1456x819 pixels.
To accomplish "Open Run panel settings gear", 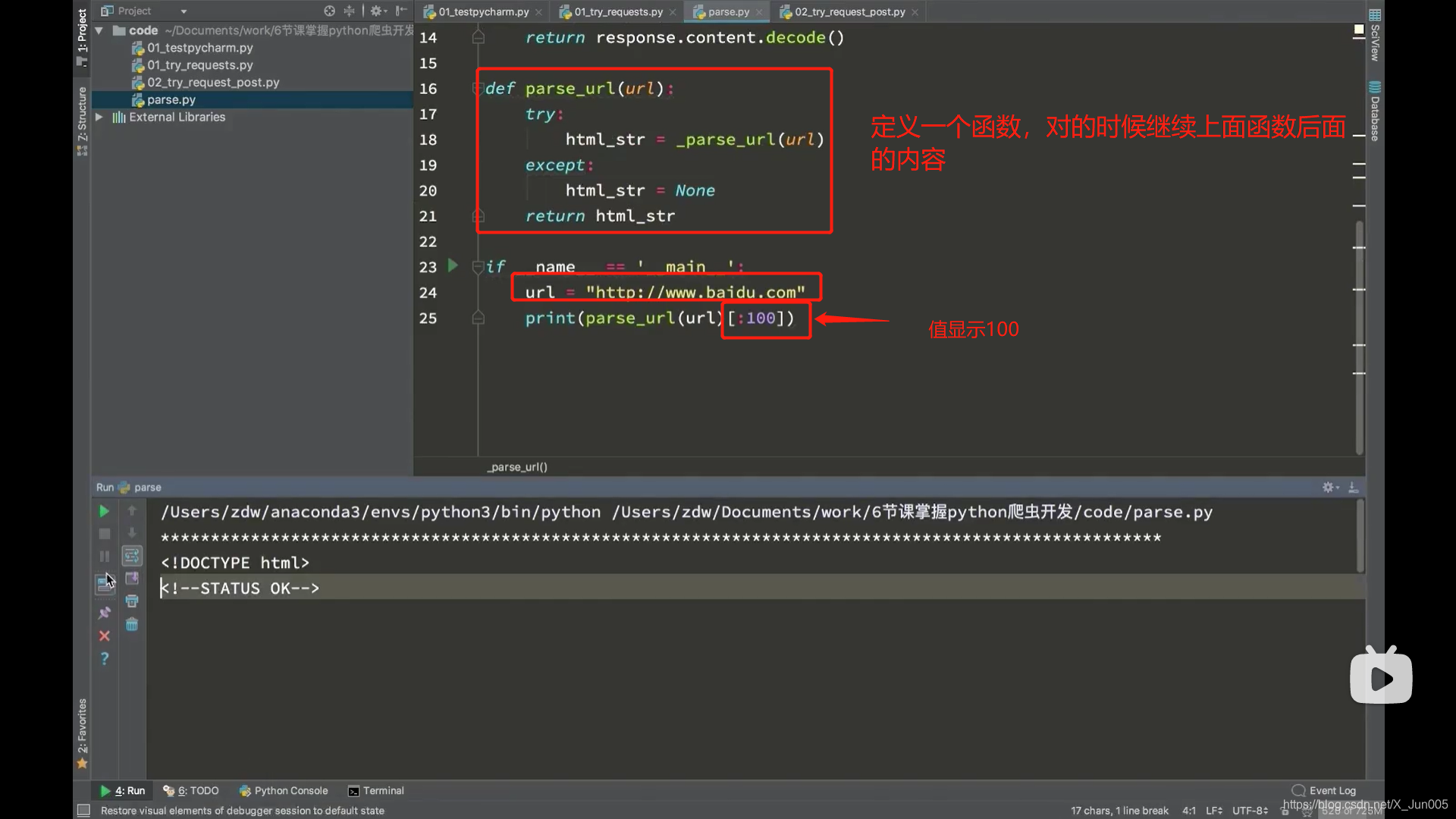I will 1329,488.
